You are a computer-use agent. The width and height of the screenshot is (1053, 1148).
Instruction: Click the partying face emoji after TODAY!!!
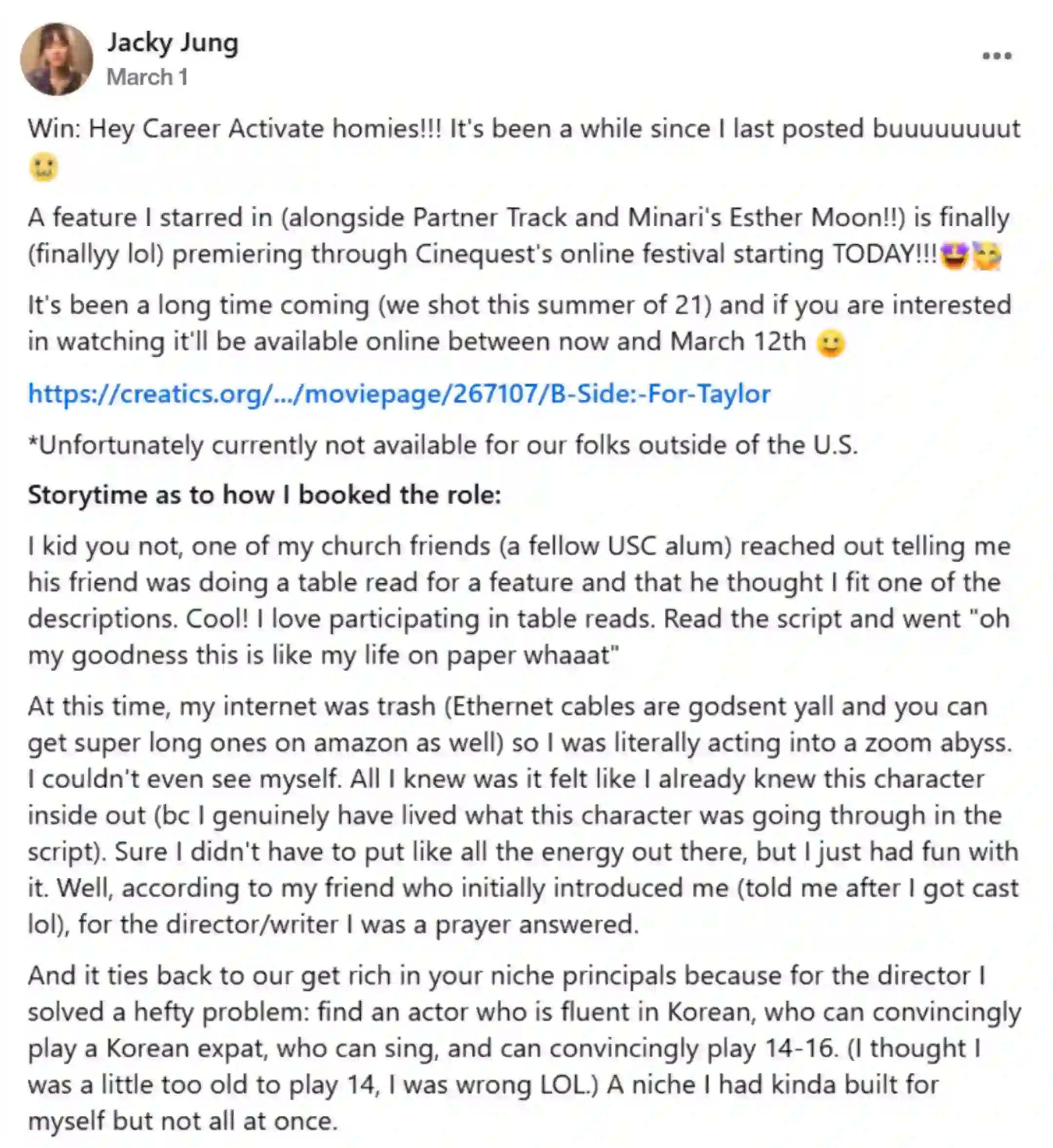click(986, 256)
